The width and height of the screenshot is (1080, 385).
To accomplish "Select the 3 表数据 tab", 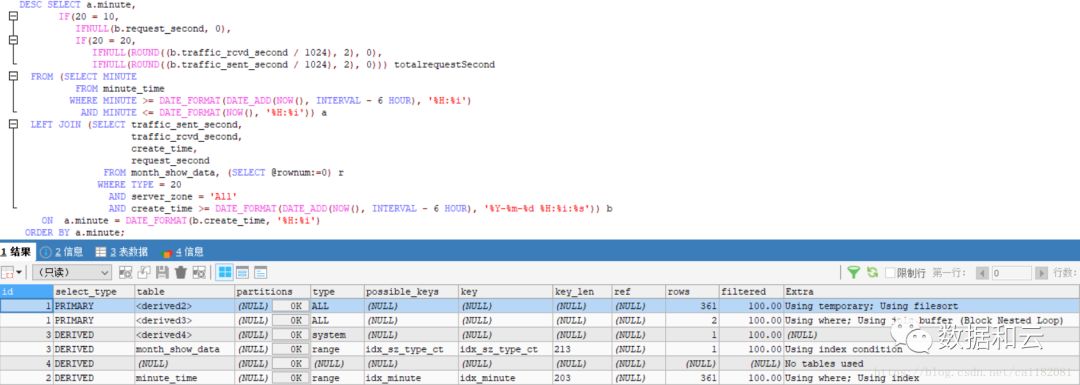I will [122, 252].
